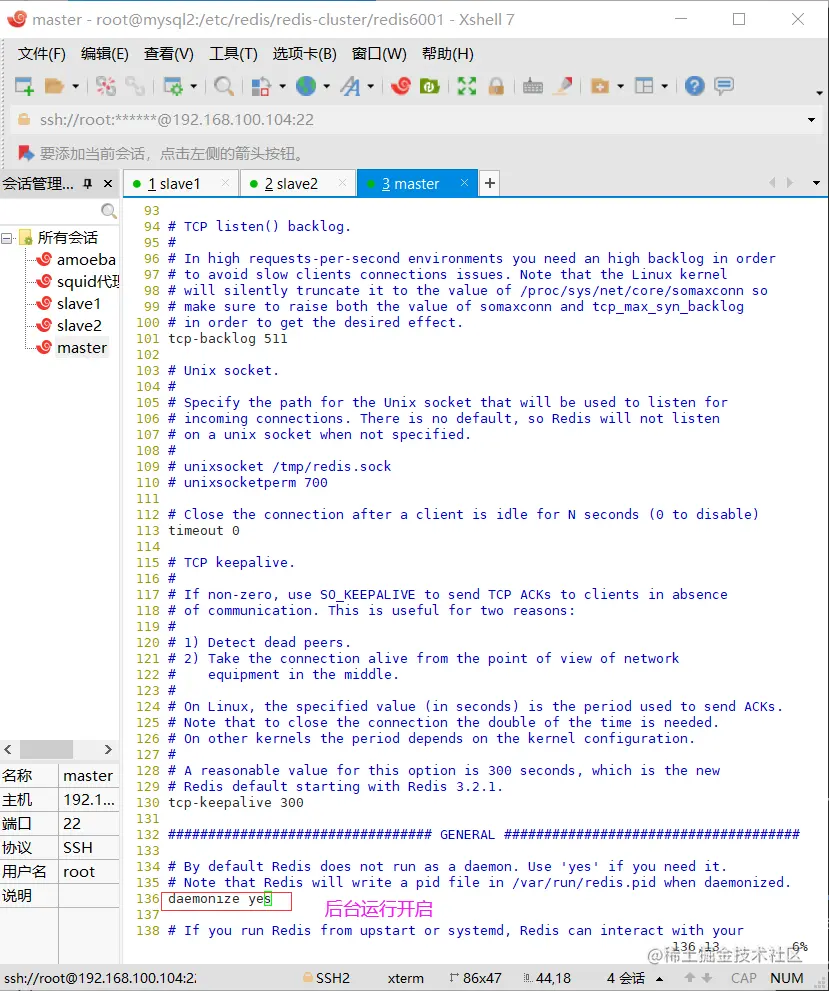Screen dimensions: 829x991
Task: Click the 主机 value 192.1... cell
Action: (x=89, y=800)
